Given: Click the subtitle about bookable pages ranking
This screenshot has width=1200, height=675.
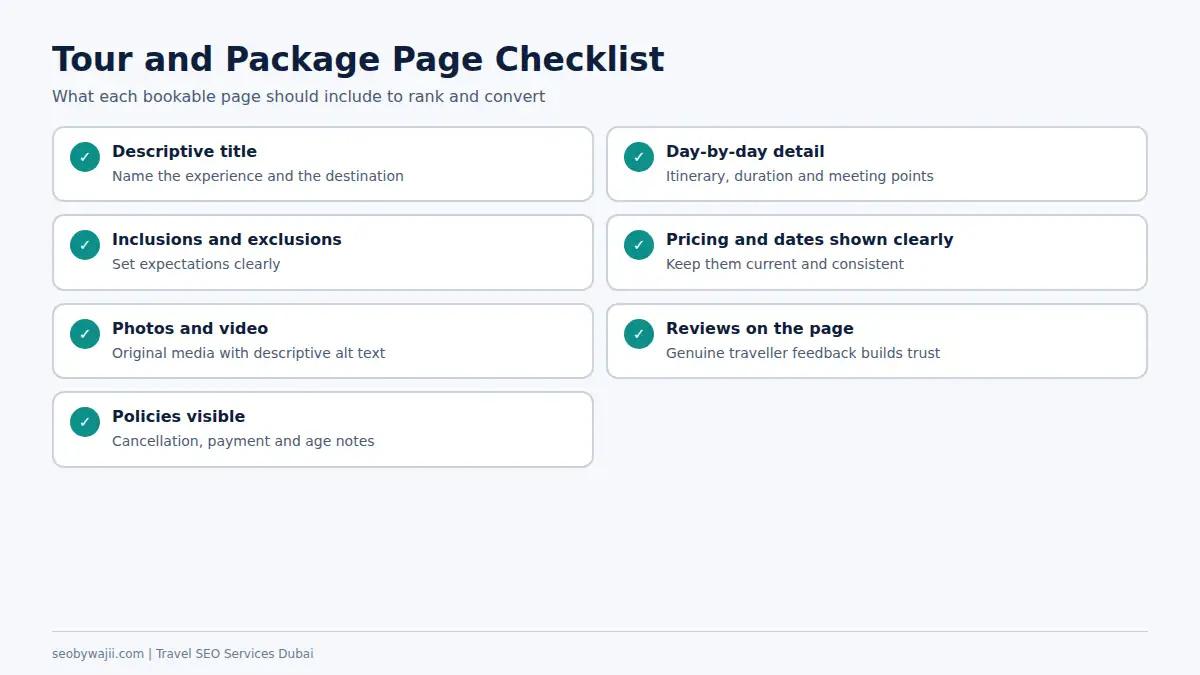Looking at the screenshot, I should (x=299, y=97).
